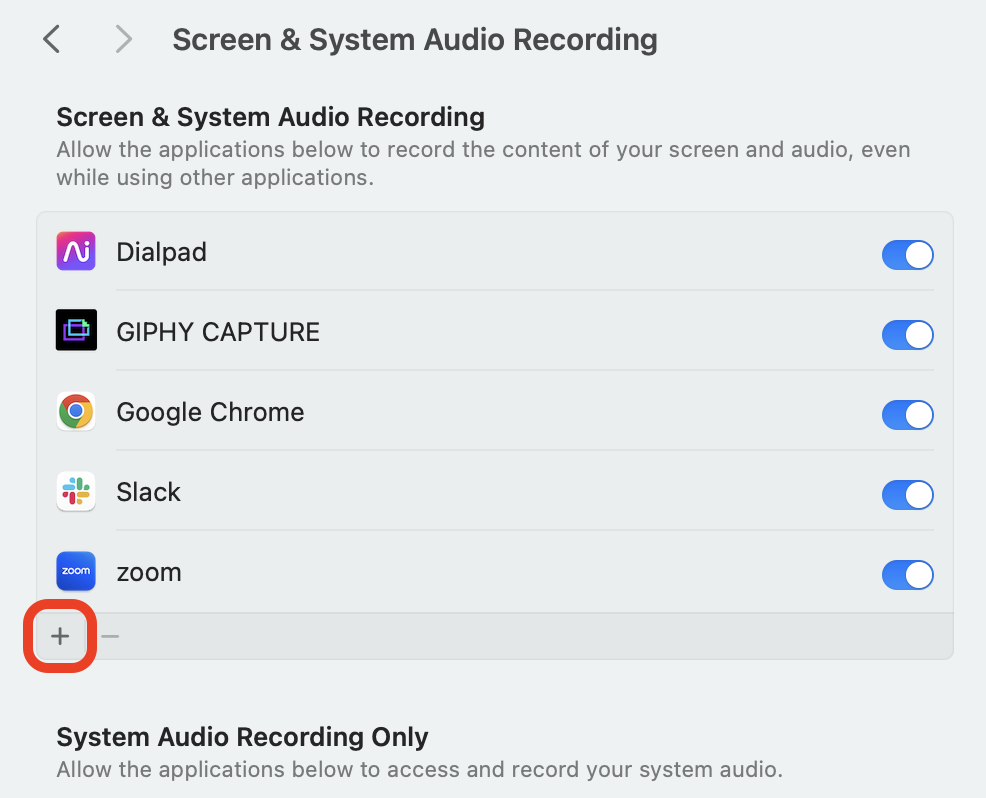
Task: Toggle Google Chrome screen recording switch
Action: pyautogui.click(x=907, y=415)
